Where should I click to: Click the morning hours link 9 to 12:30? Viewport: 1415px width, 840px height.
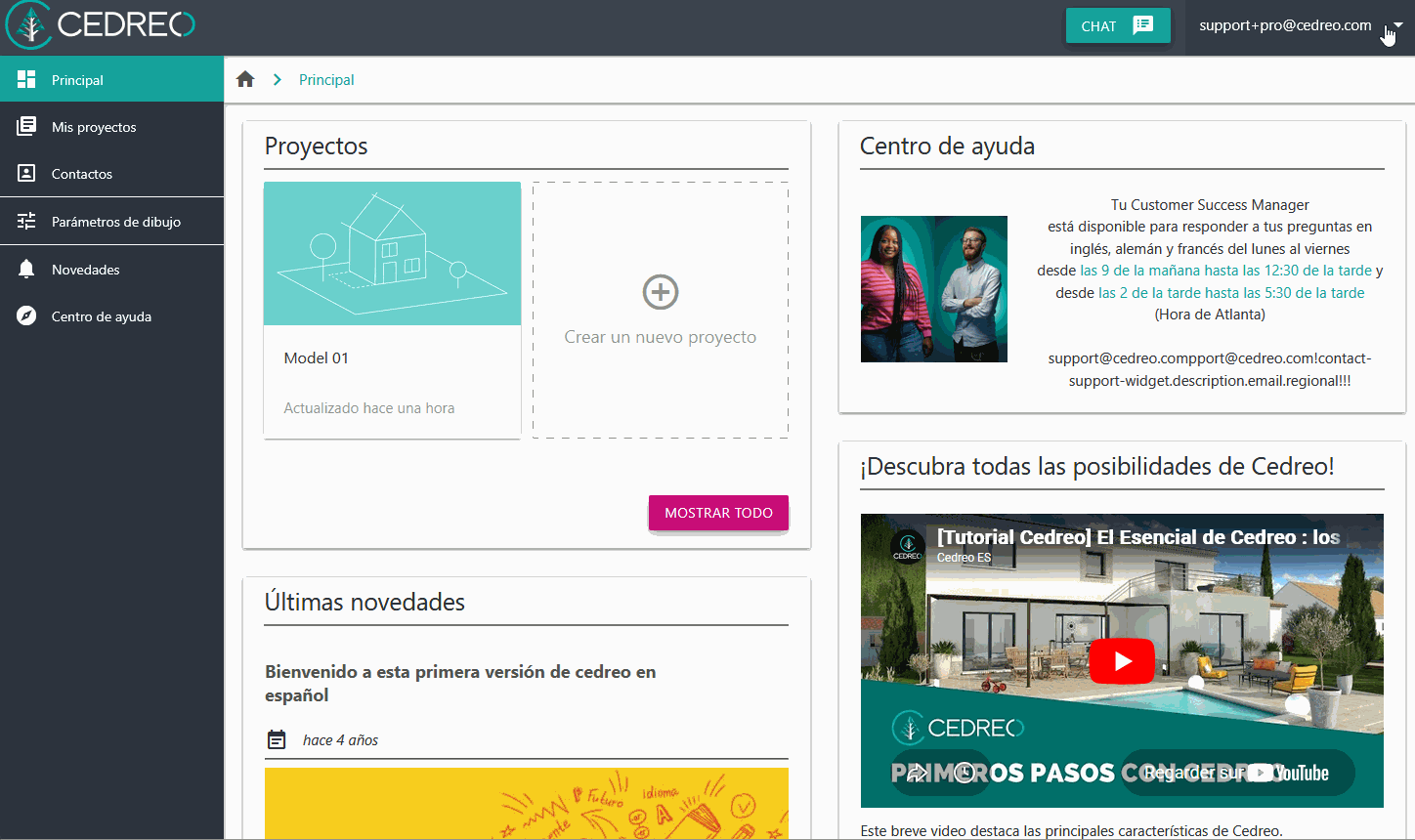[x=1225, y=271]
